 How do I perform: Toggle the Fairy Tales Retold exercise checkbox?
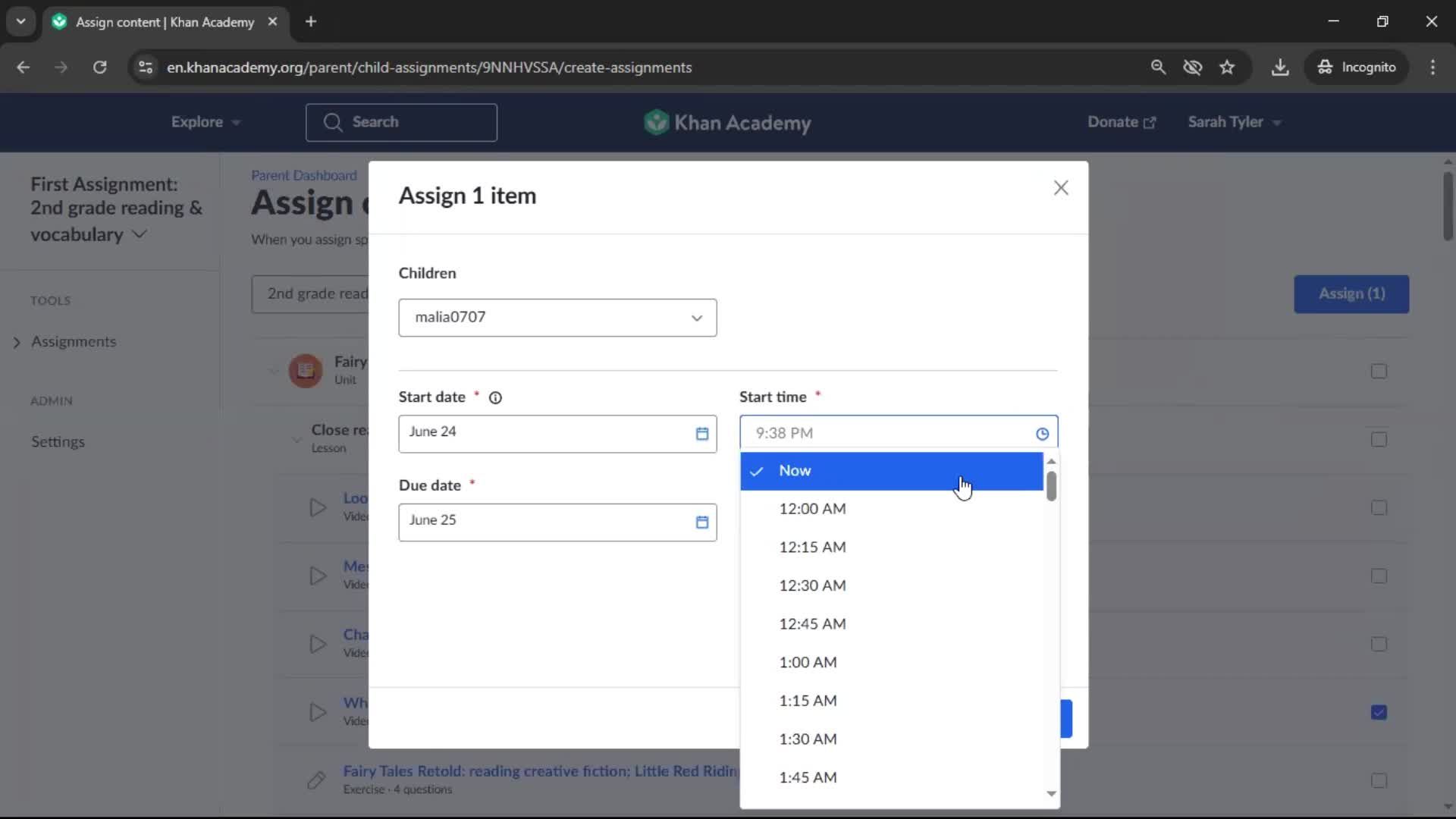pos(1379,781)
